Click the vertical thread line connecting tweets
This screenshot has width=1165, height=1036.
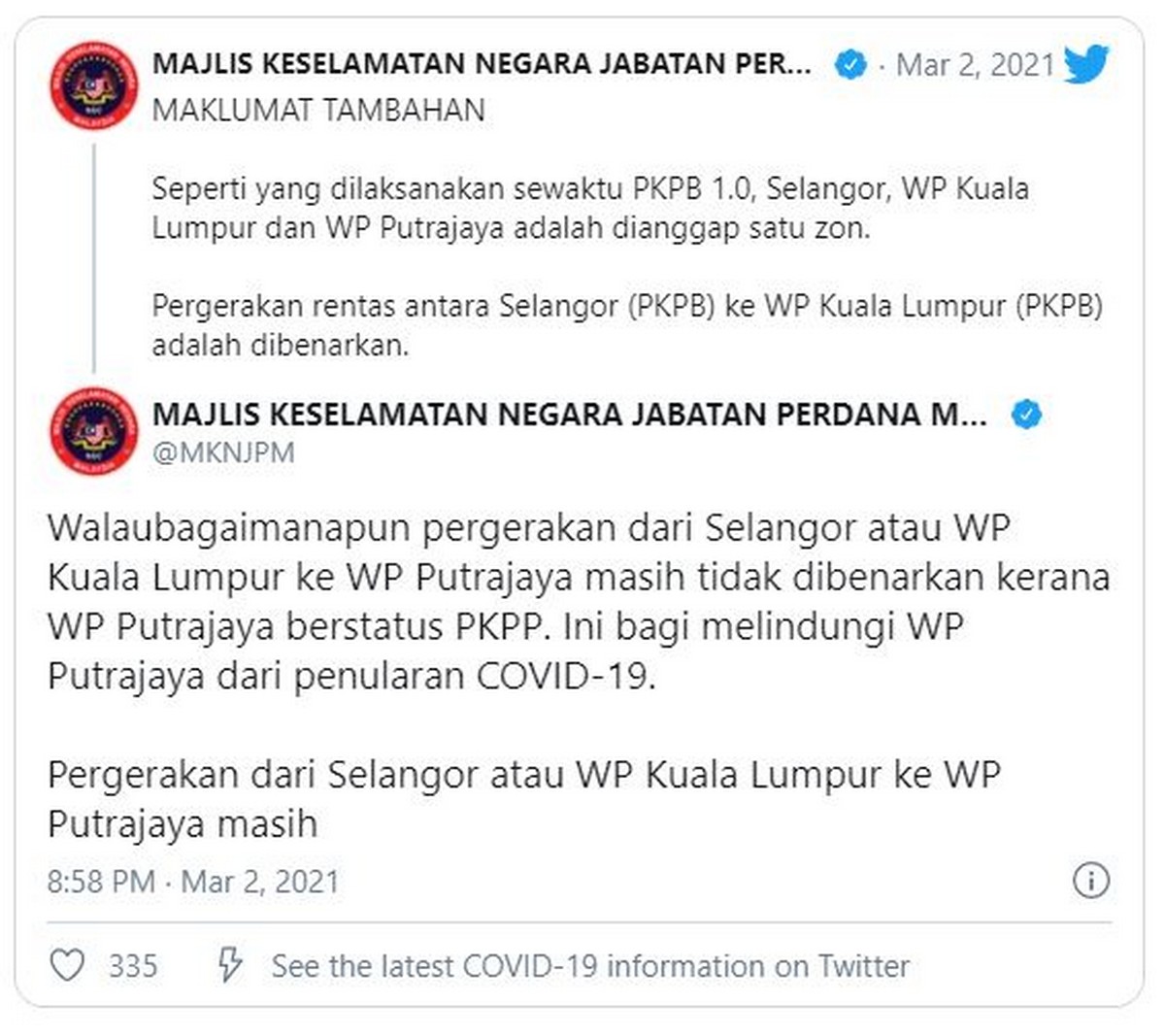[x=94, y=258]
